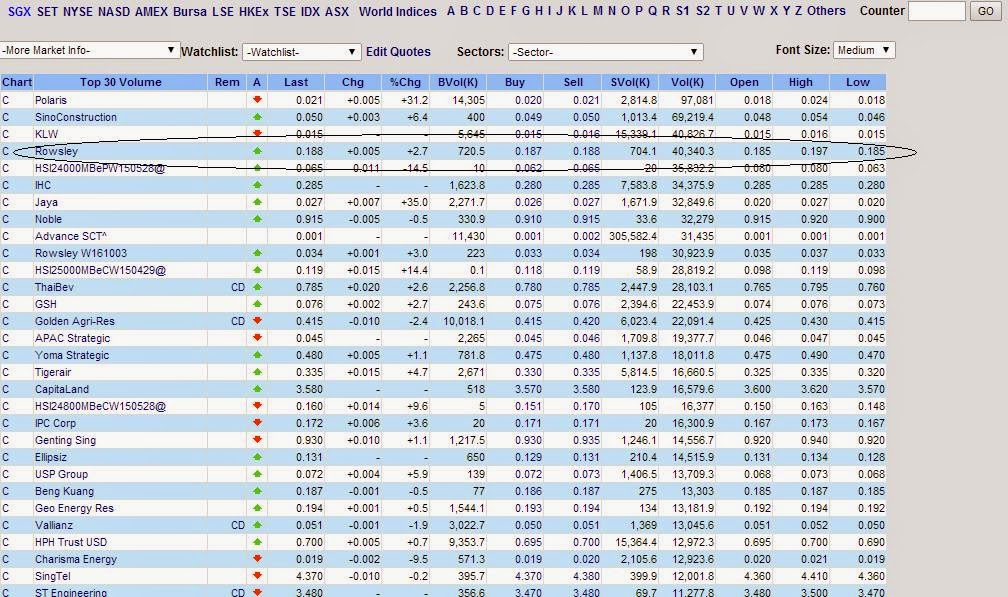Click the green up arrow for ThaiBev
The image size is (1008, 597).
click(257, 287)
